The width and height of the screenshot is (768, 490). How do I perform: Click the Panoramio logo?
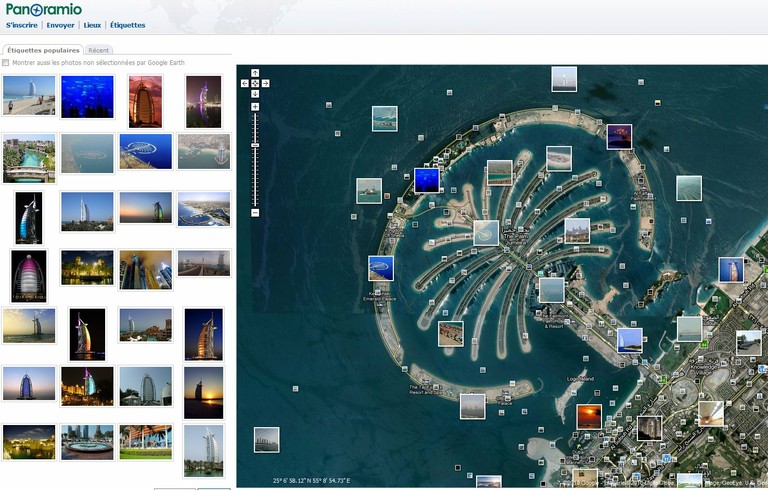(x=43, y=9)
